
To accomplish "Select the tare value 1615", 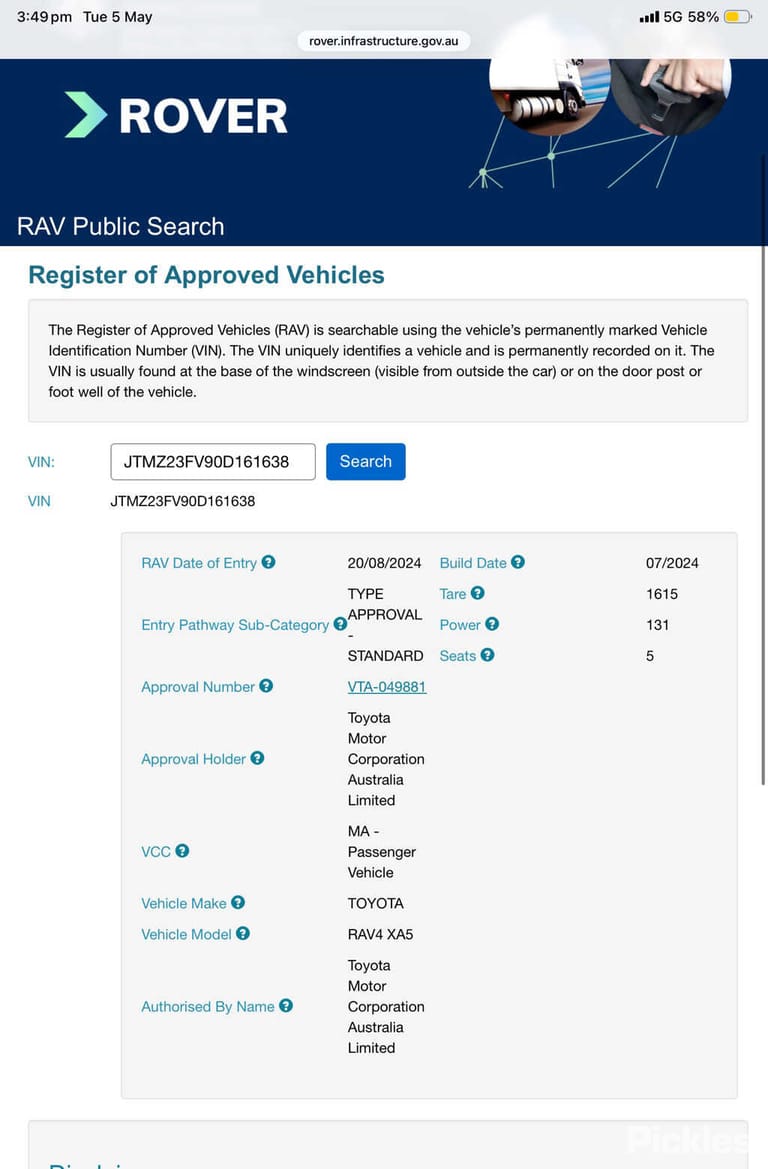I will click(x=662, y=594).
